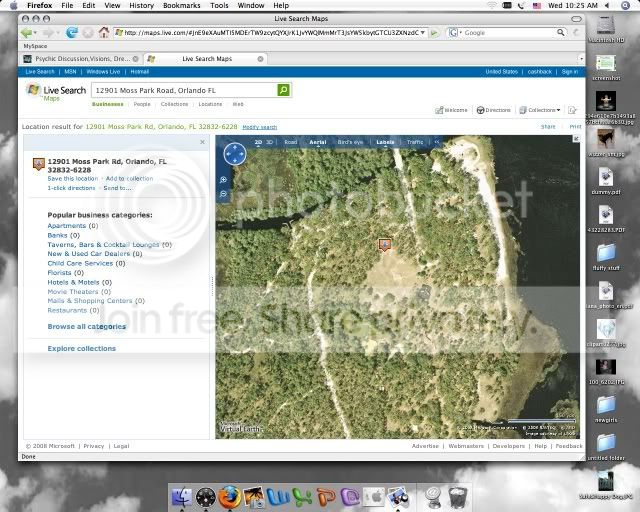
Task: Open the Bookmarks menu
Action: [x=181, y=5]
